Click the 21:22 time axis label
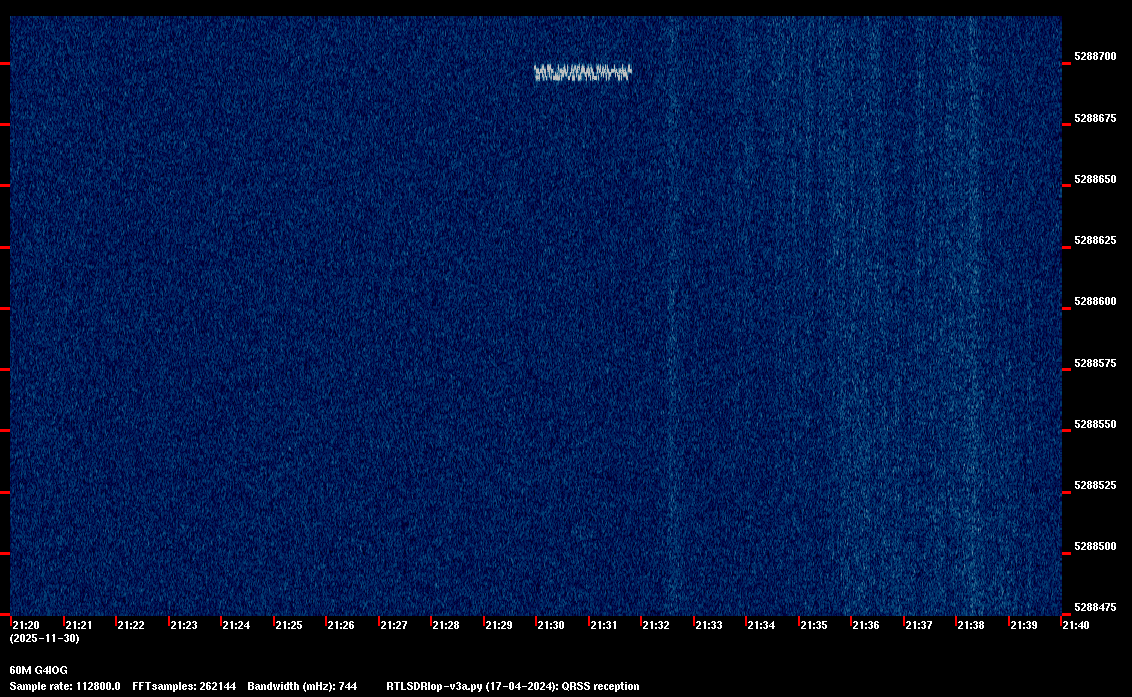 pos(131,625)
